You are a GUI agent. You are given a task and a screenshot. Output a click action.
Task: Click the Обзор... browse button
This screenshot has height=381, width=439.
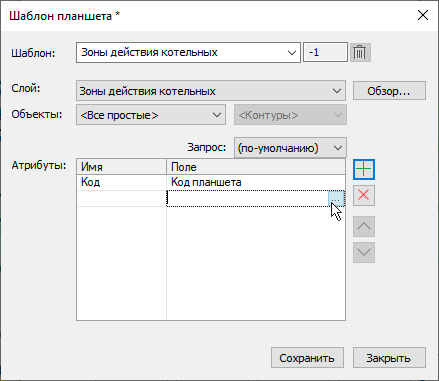click(x=389, y=91)
